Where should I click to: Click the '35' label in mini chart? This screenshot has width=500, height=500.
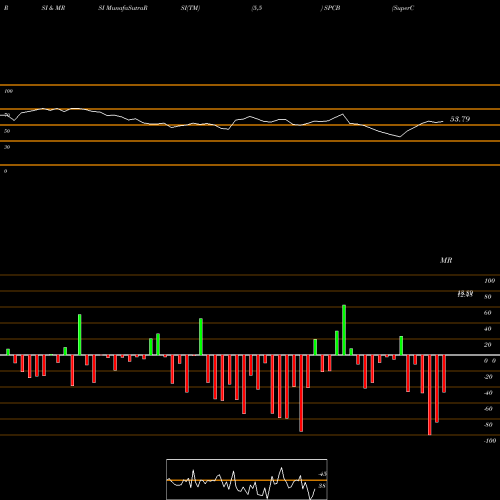322,486
